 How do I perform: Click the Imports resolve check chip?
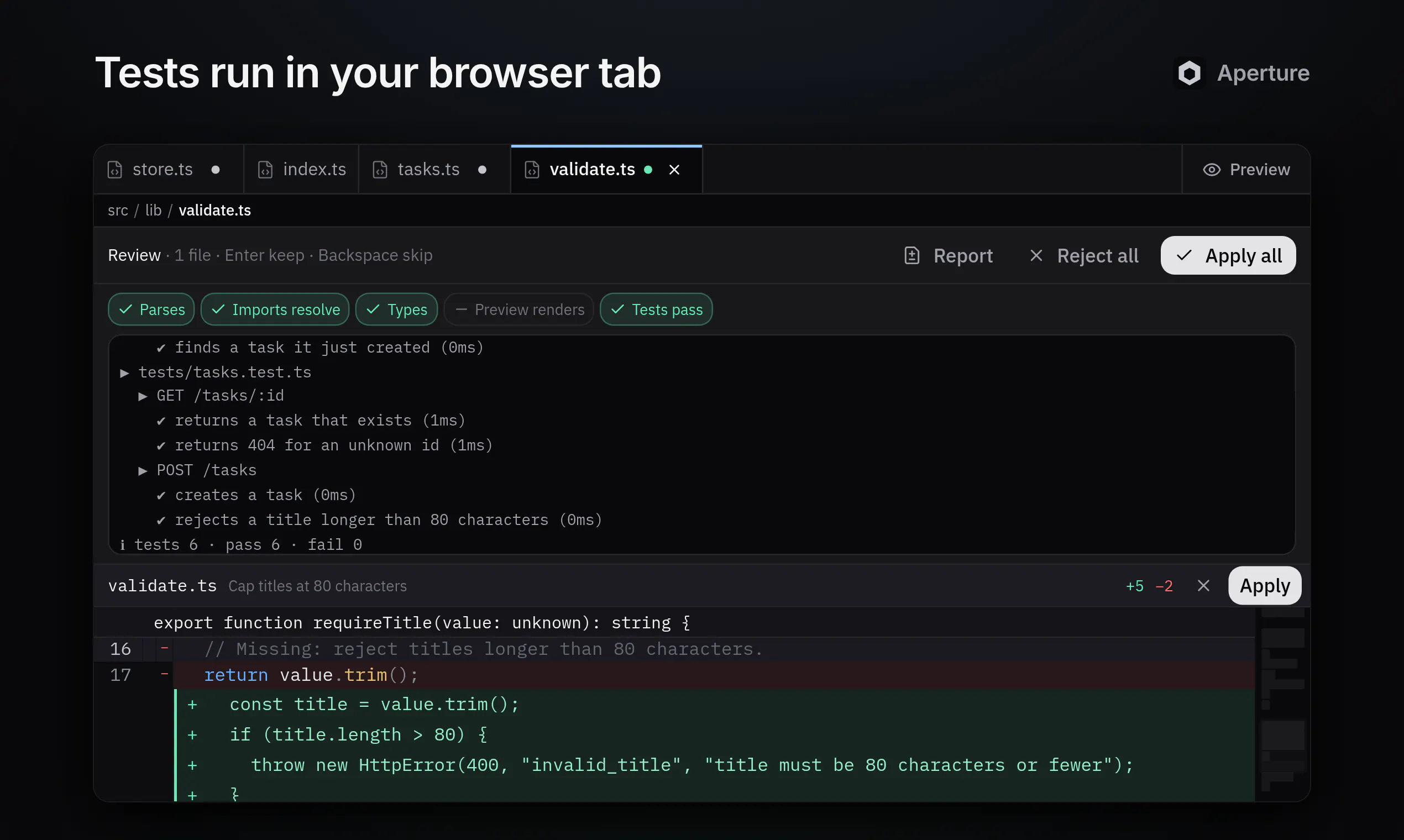tap(275, 309)
